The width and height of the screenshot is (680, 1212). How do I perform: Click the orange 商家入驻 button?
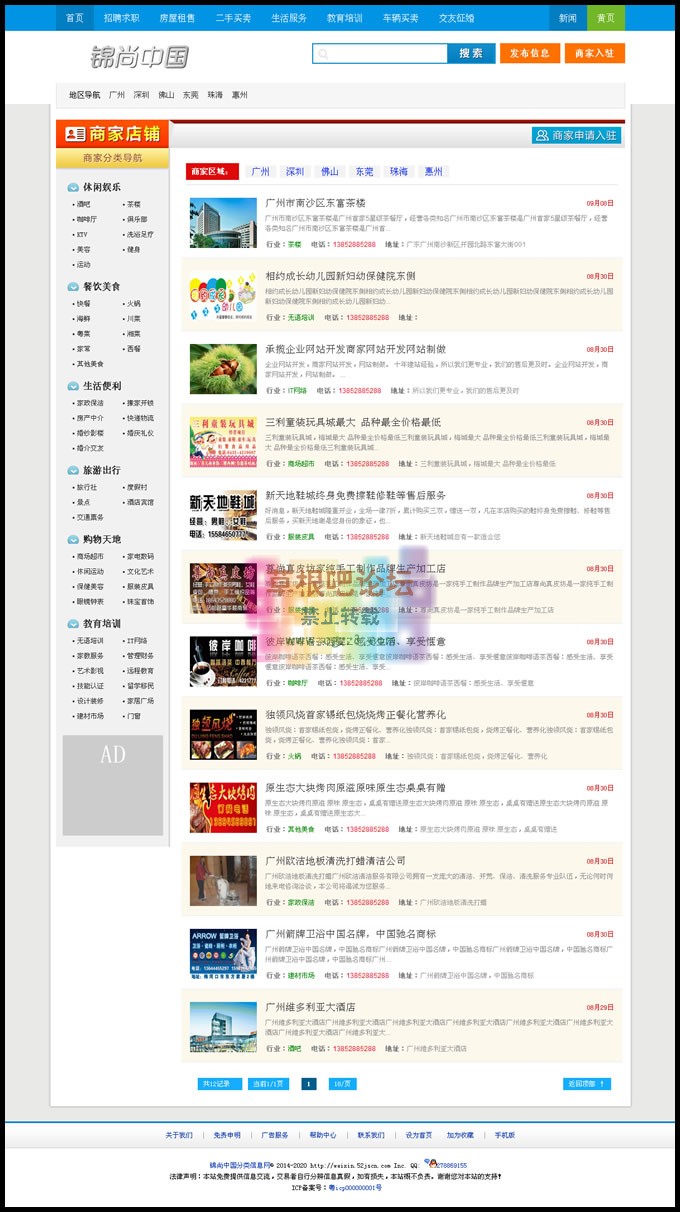coord(594,54)
